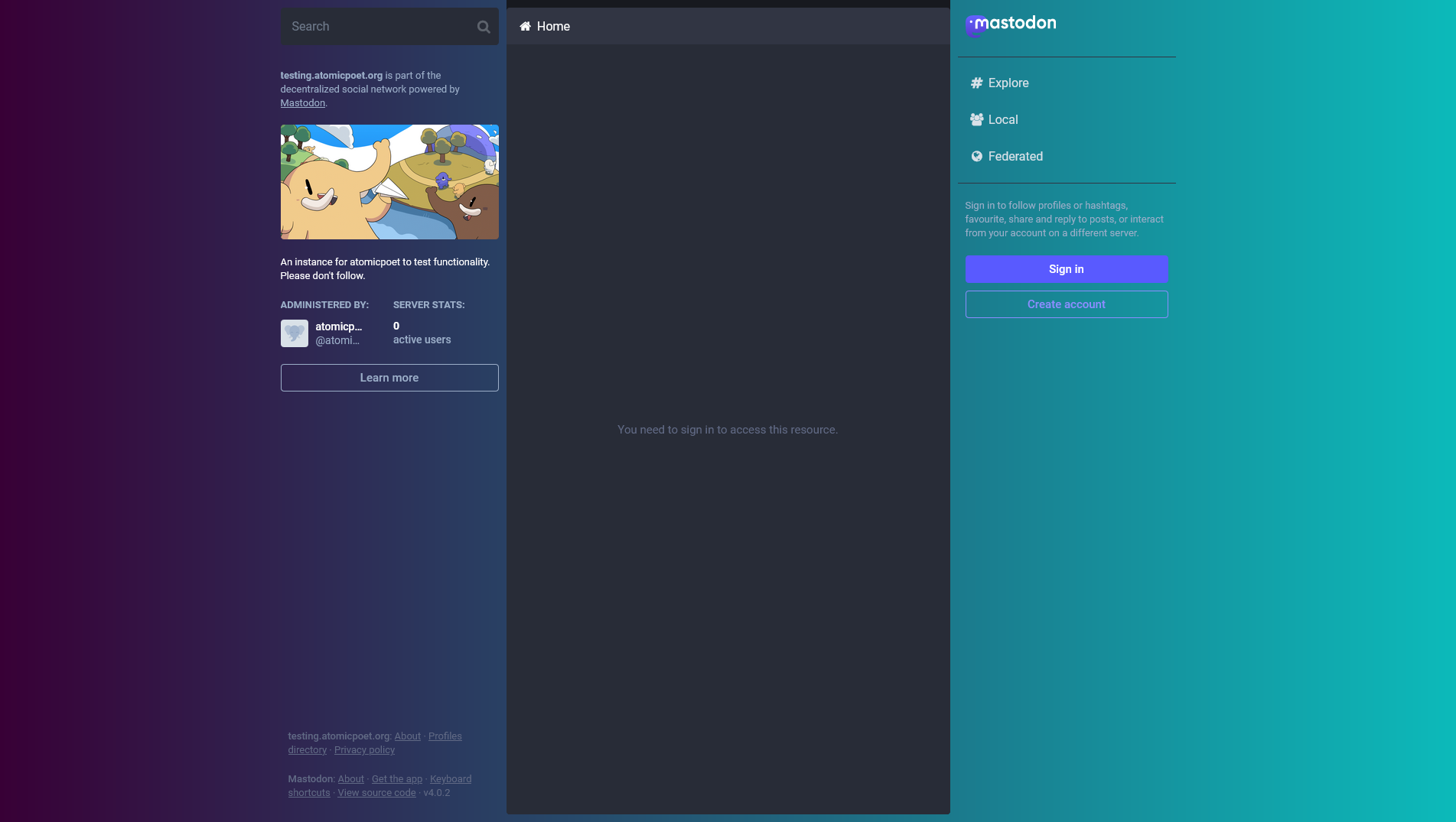Screen dimensions: 1456x822
Task: Follow the Mastodon link in server description
Action: coord(303,103)
